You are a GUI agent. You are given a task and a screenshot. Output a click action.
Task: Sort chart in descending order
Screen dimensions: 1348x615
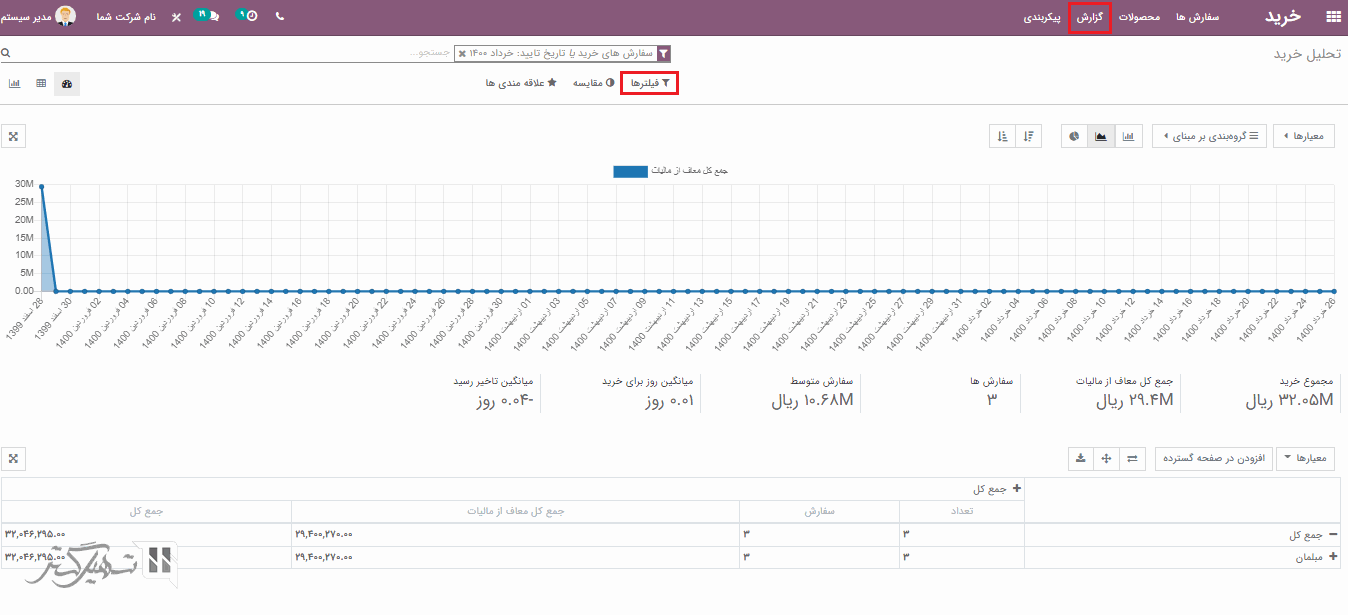(x=1029, y=136)
